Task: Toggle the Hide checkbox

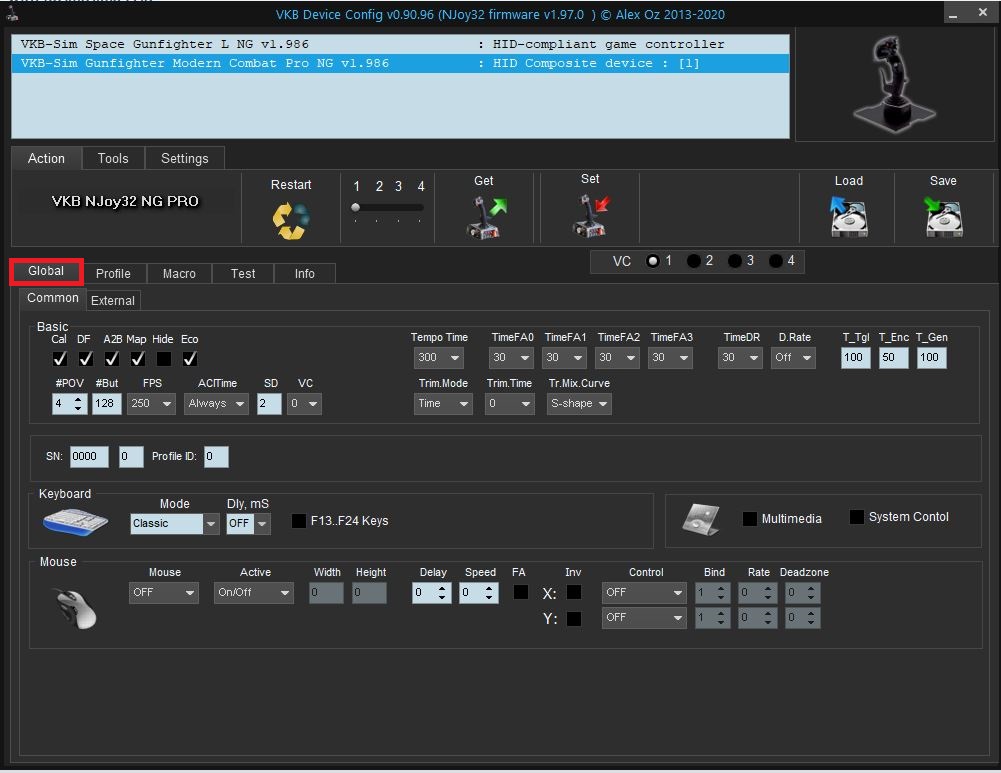Action: tap(163, 358)
